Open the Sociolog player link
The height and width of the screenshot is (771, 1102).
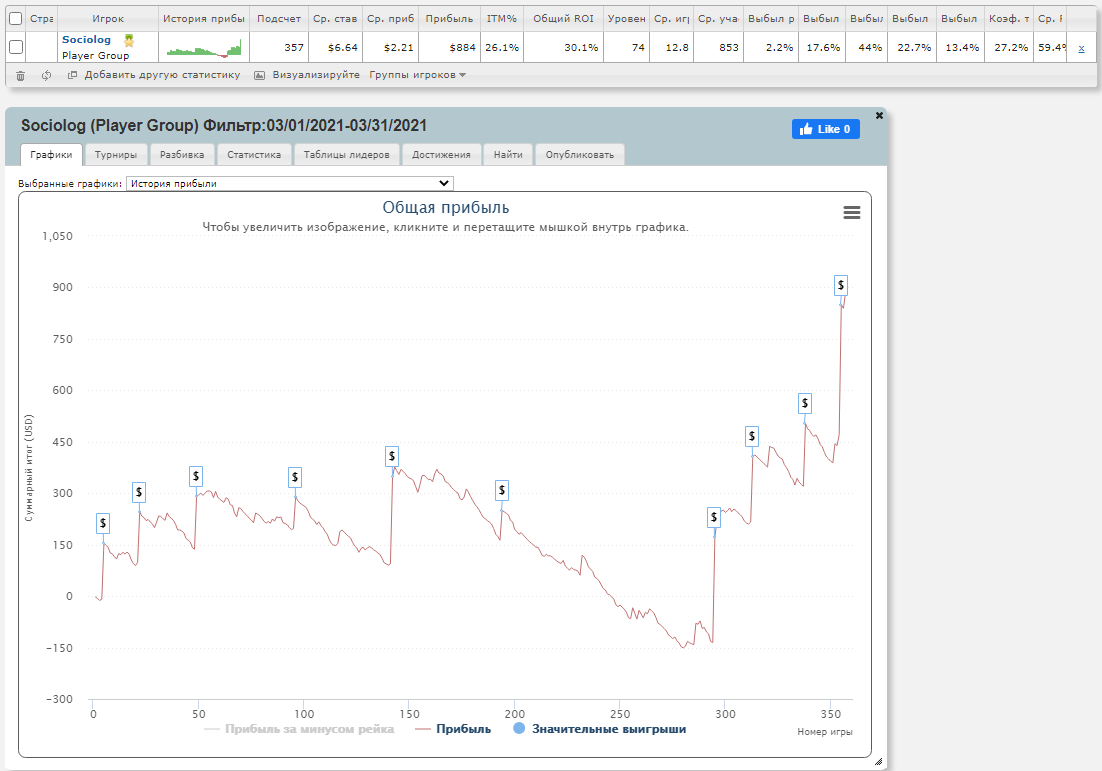point(86,39)
